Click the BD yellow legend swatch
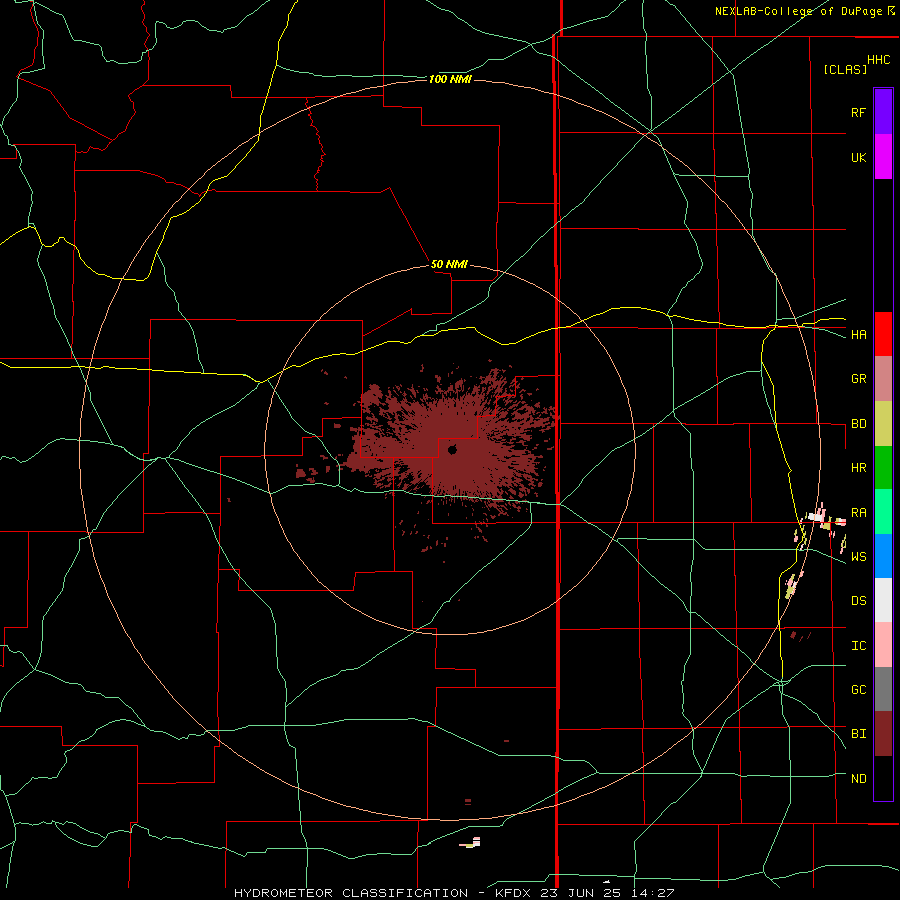 coord(883,423)
